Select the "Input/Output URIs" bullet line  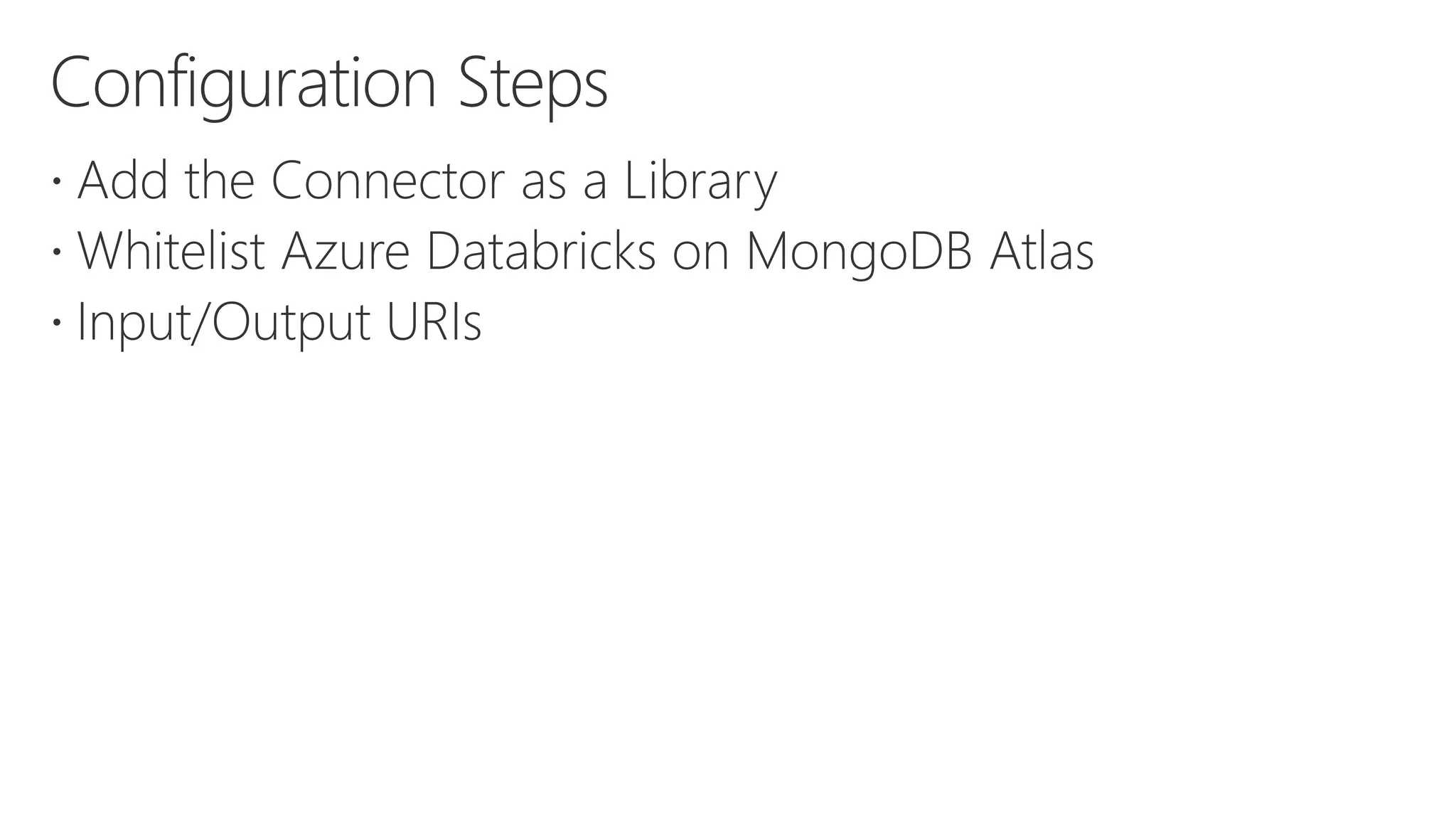(x=279, y=322)
